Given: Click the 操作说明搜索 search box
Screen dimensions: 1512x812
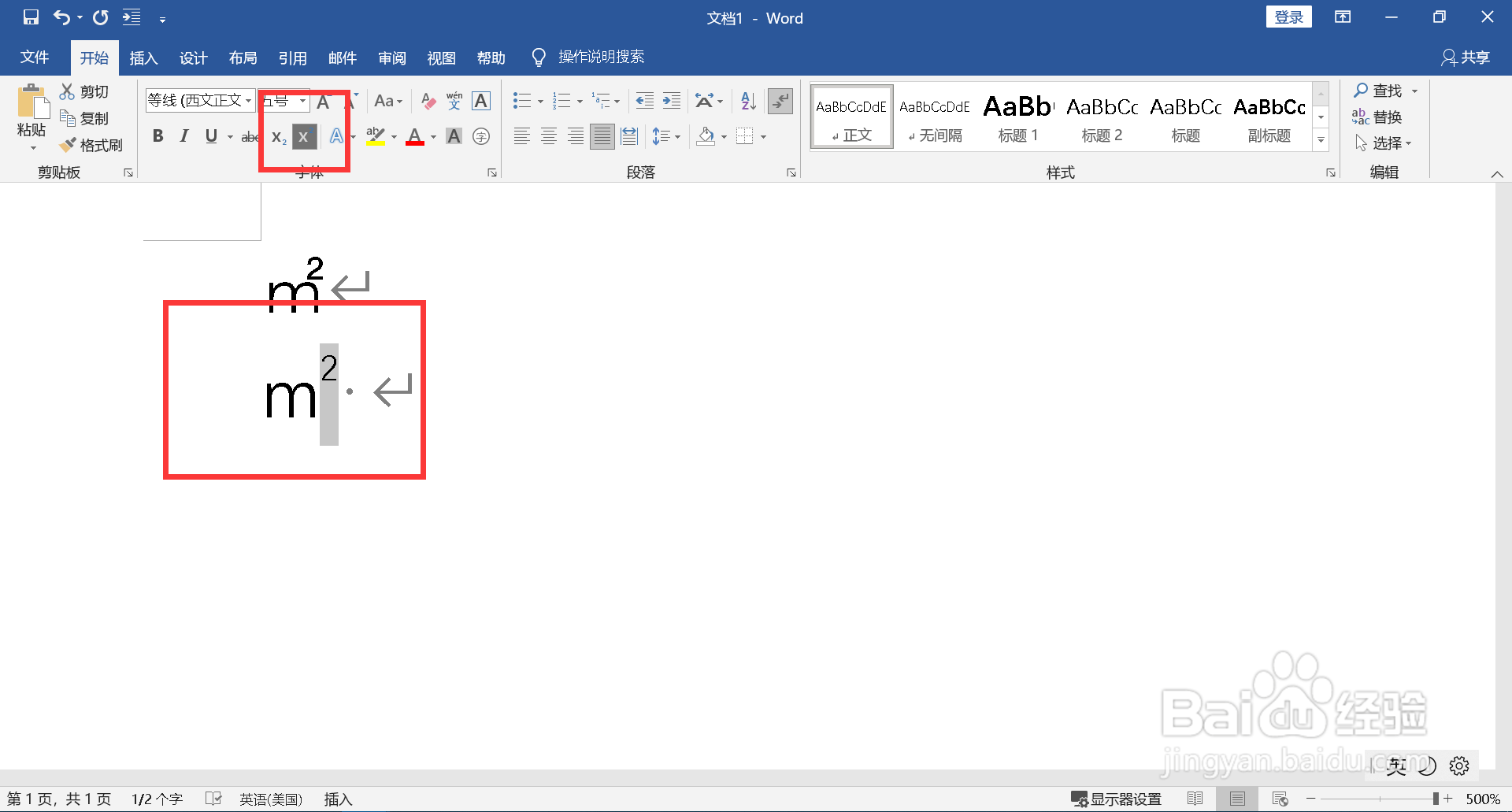Looking at the screenshot, I should pyautogui.click(x=601, y=57).
